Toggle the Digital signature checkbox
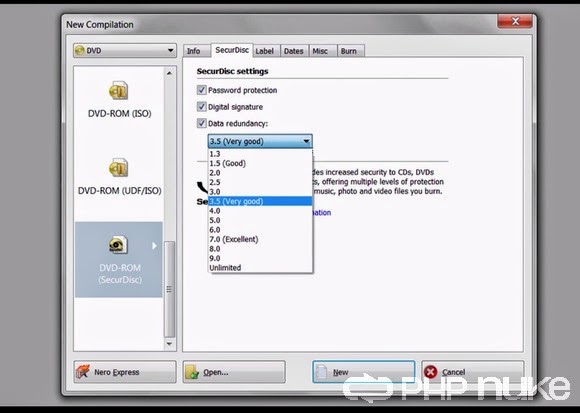Screen dimensions: 580x413 [202, 107]
